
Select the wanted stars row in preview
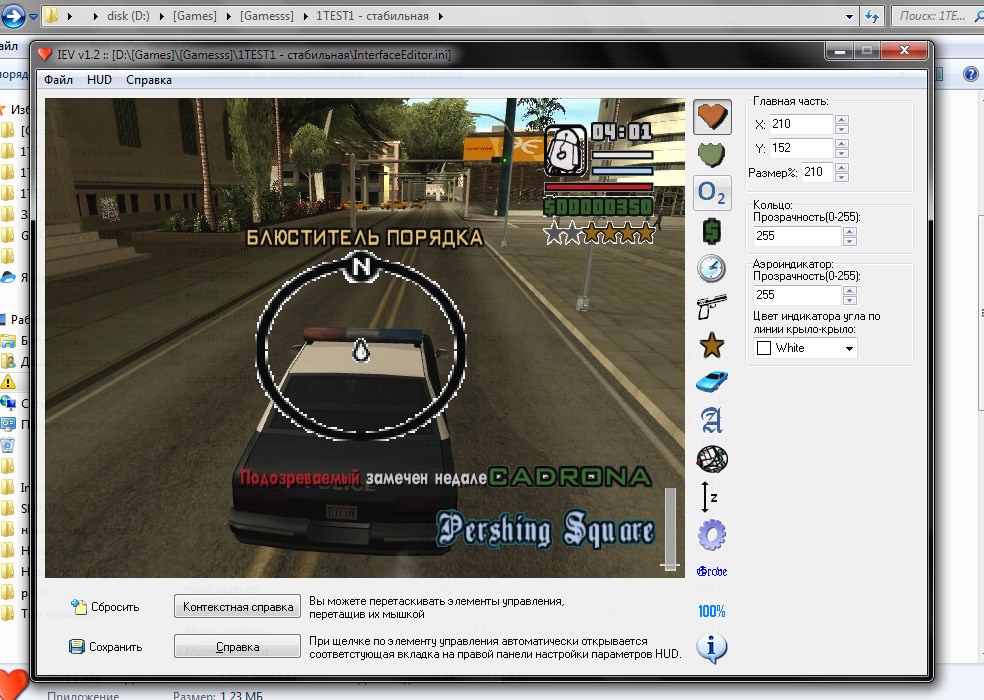click(x=599, y=234)
